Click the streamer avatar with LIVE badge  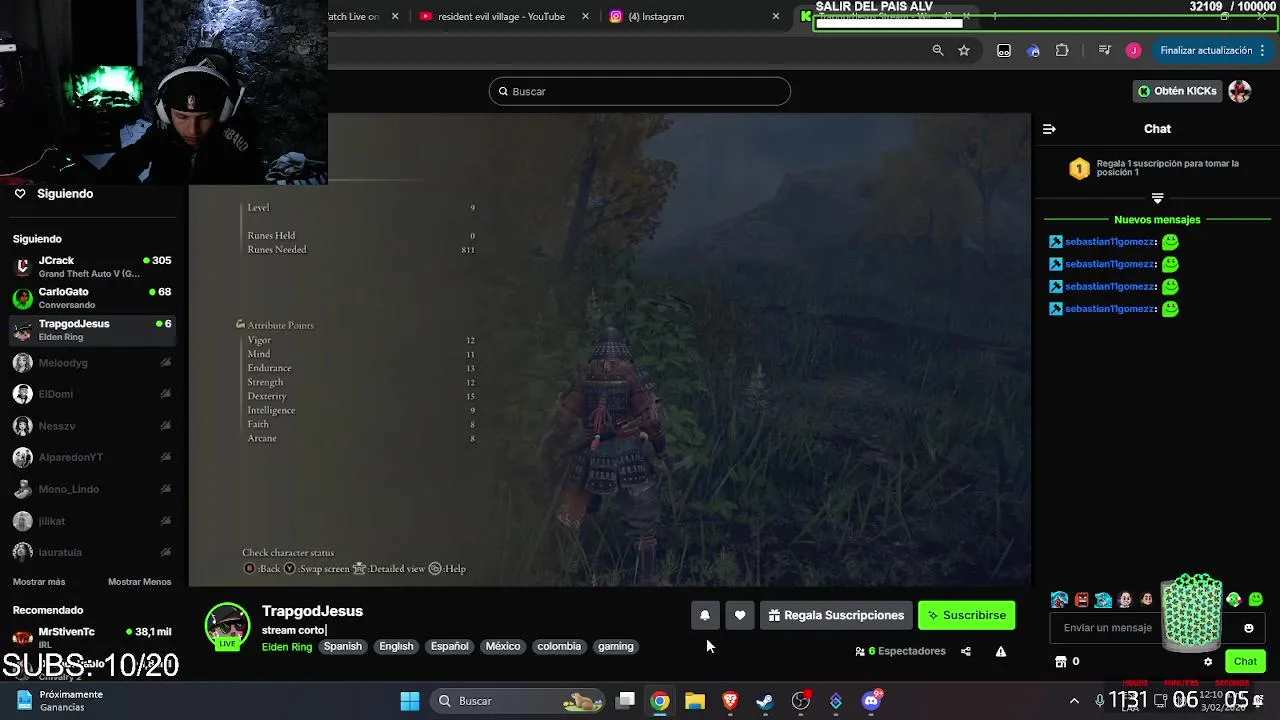click(227, 626)
